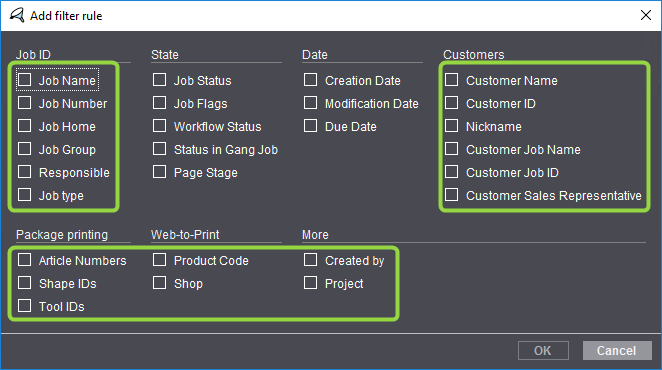Image resolution: width=662 pixels, height=370 pixels.
Task: Enable the Job Name checkbox
Action: pos(24,80)
